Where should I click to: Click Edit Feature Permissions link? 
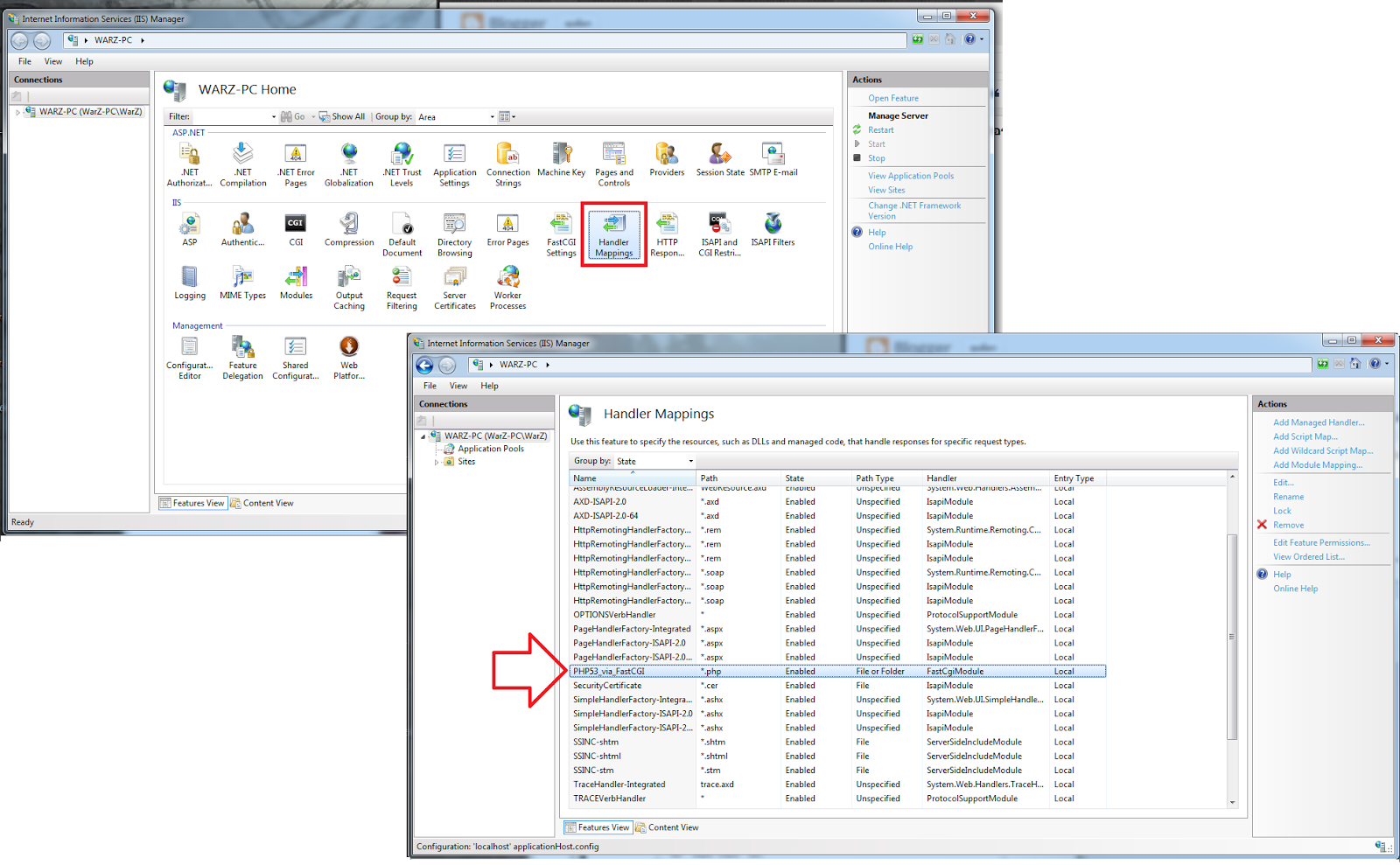1321,542
